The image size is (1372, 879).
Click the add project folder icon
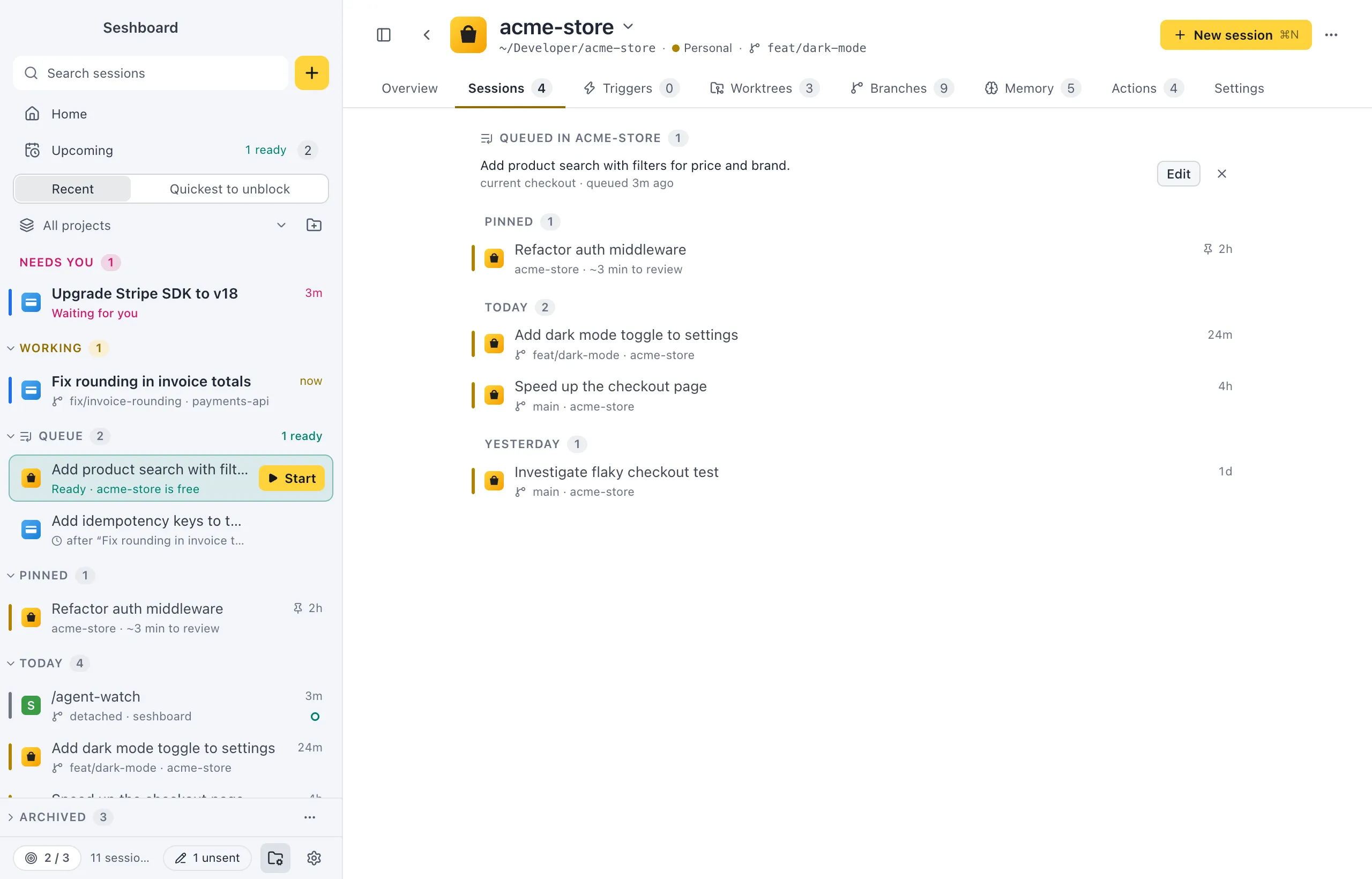pos(314,225)
